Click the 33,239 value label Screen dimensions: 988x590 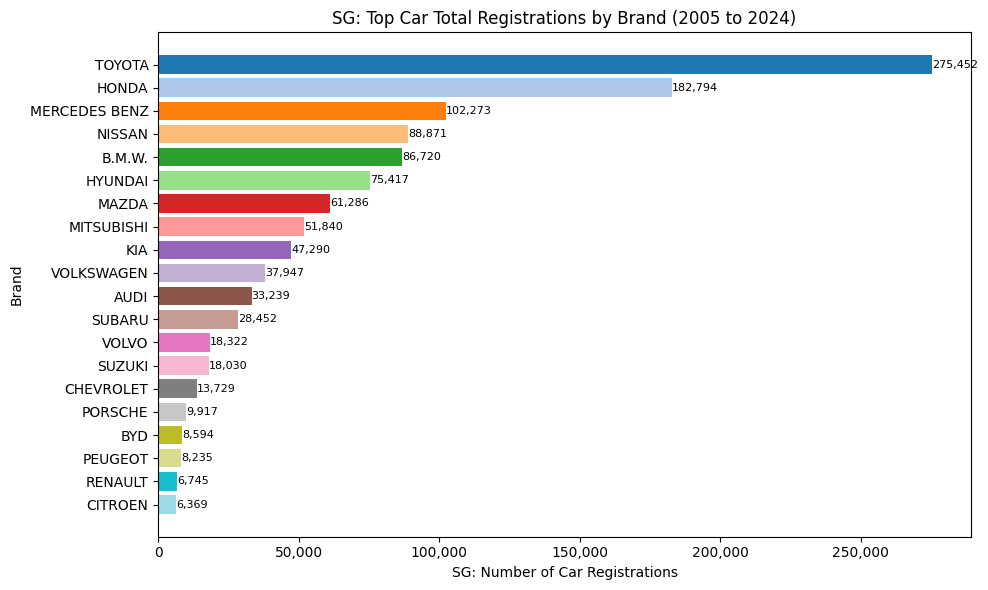pos(271,296)
